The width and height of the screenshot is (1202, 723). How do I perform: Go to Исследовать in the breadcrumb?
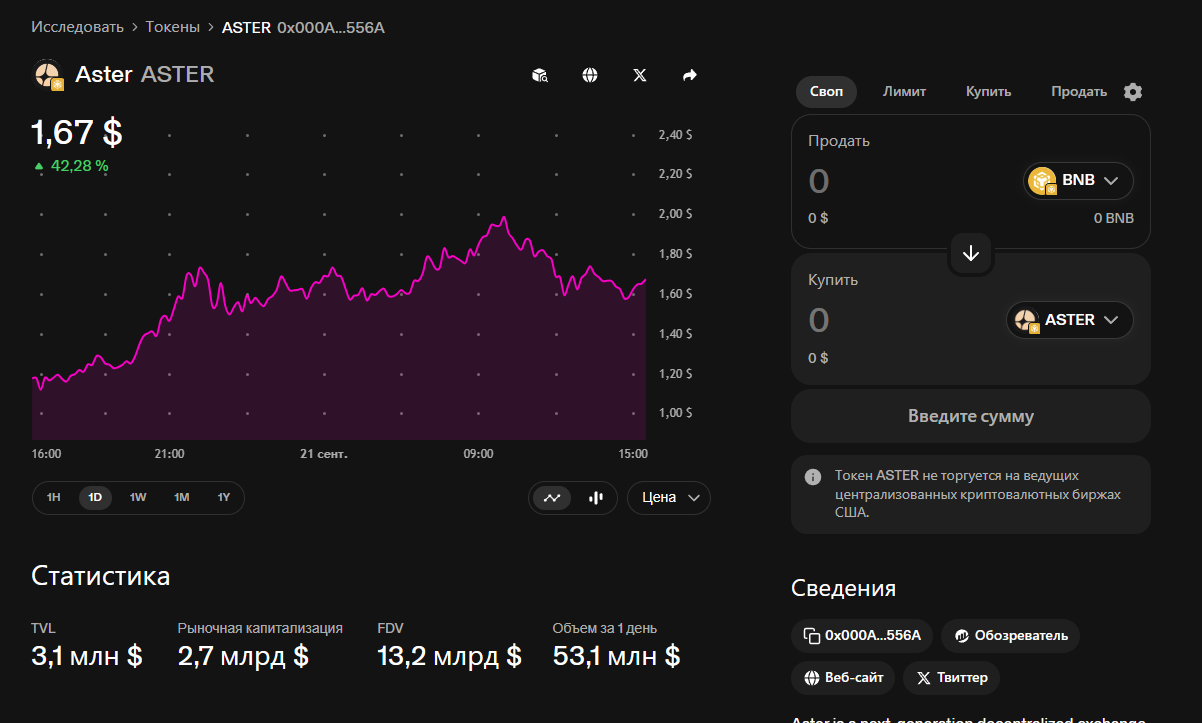[77, 27]
